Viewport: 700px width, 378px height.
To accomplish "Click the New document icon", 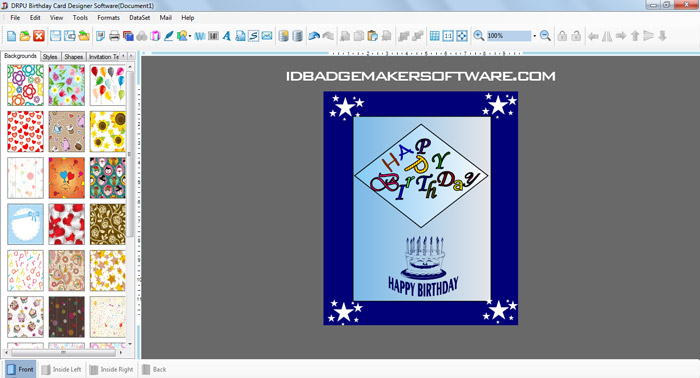I will point(12,36).
